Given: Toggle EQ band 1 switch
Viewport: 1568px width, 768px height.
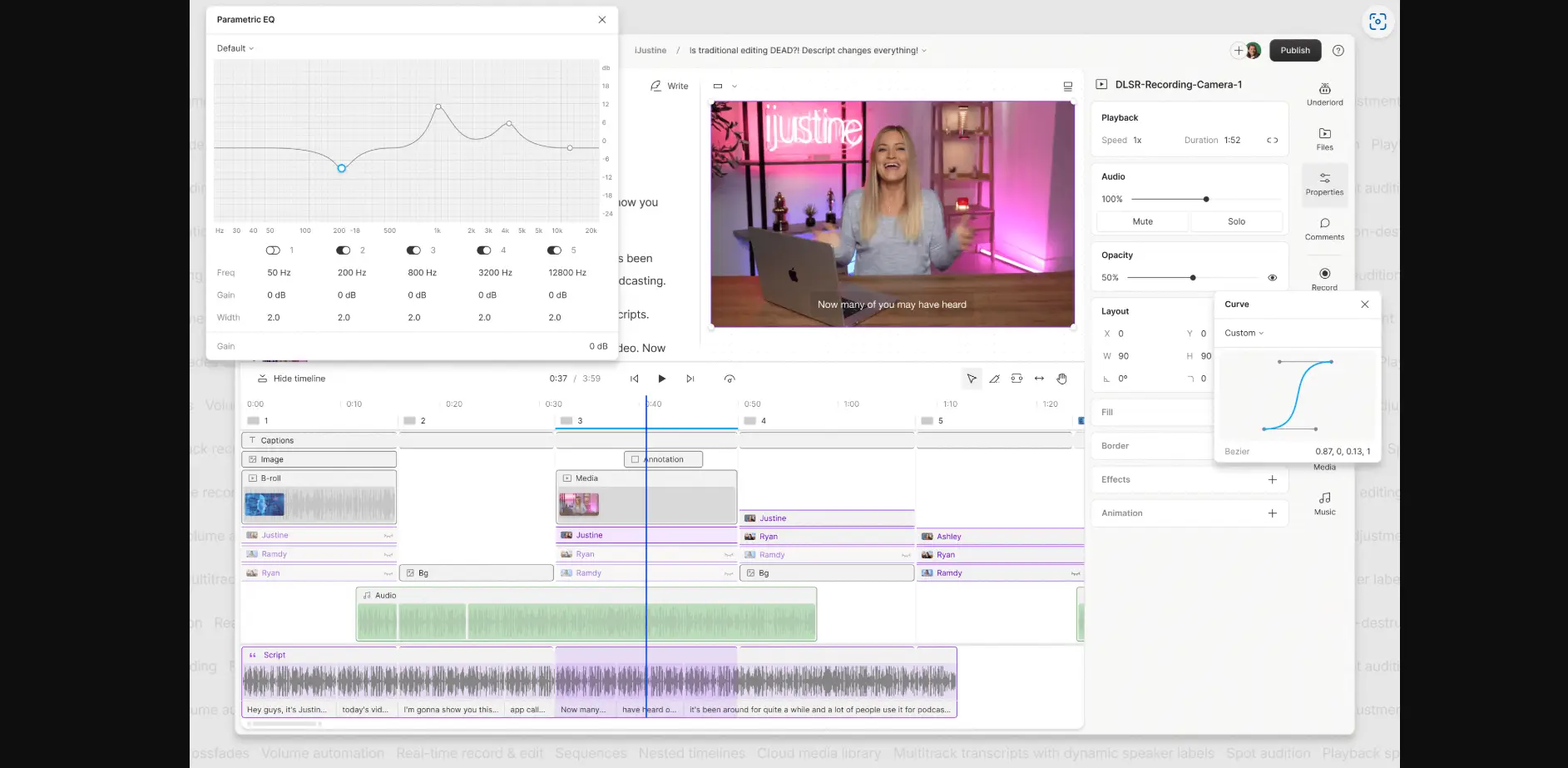Looking at the screenshot, I should click(273, 250).
